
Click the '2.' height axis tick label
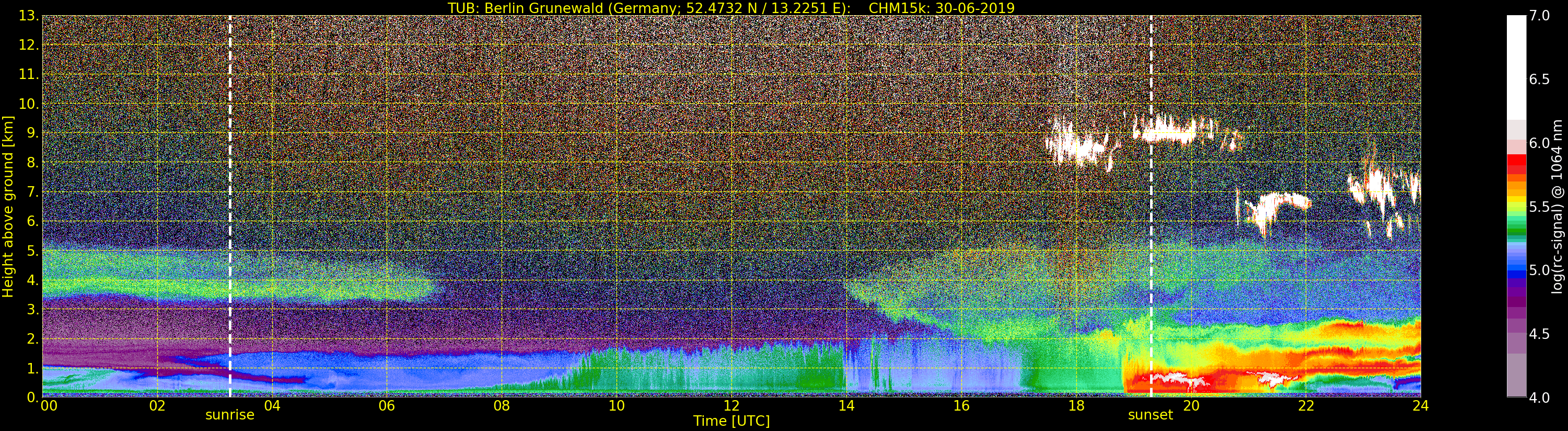[33, 338]
